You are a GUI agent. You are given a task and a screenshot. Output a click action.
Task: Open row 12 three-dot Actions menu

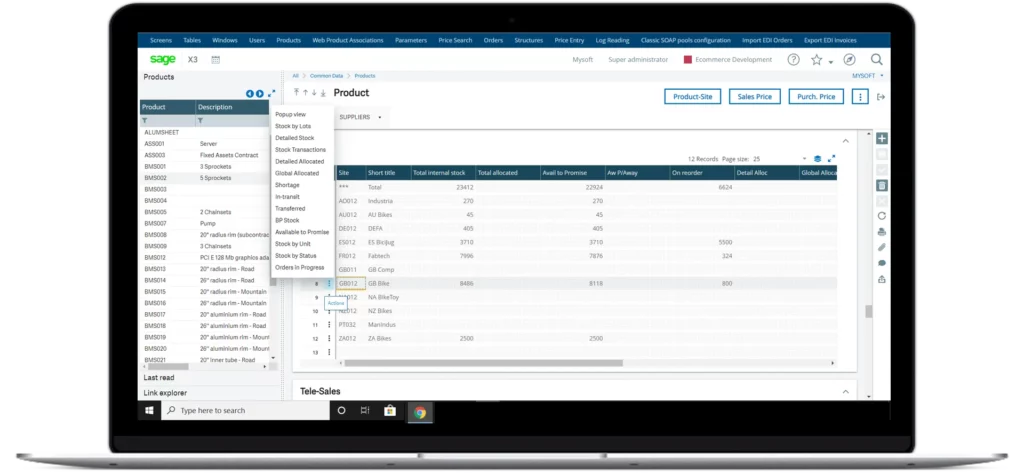(x=329, y=338)
